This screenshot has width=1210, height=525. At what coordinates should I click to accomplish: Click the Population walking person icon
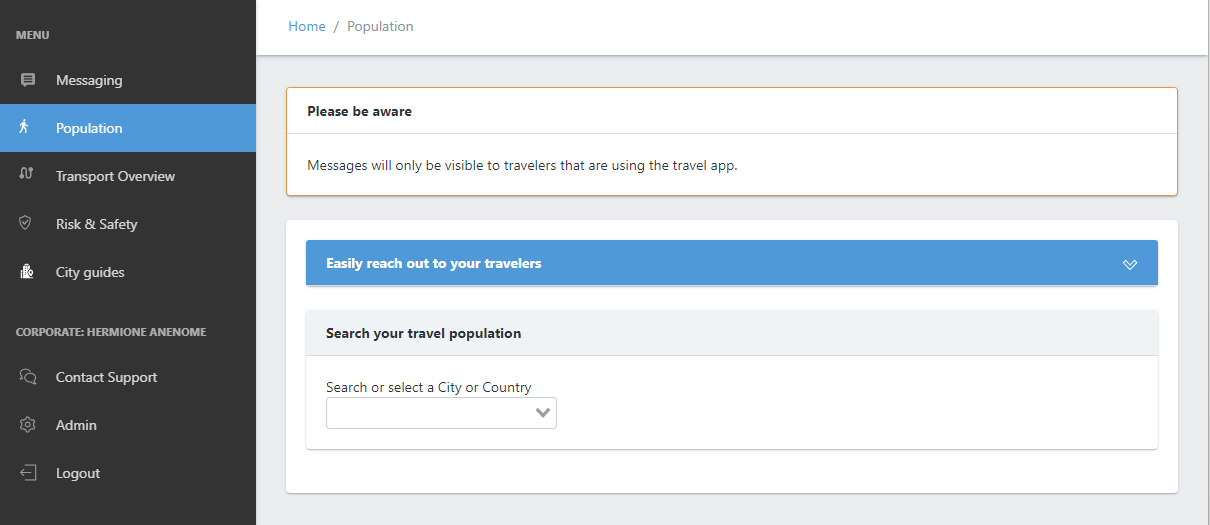pos(26,127)
